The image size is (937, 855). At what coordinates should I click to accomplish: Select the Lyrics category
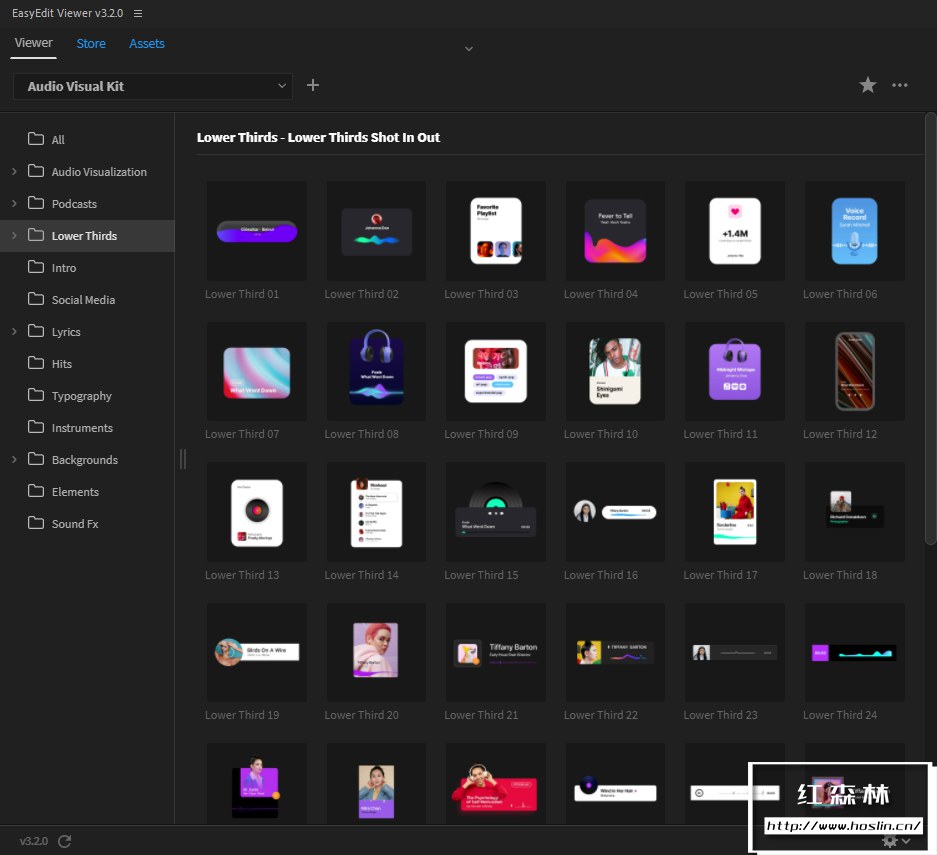point(87,331)
